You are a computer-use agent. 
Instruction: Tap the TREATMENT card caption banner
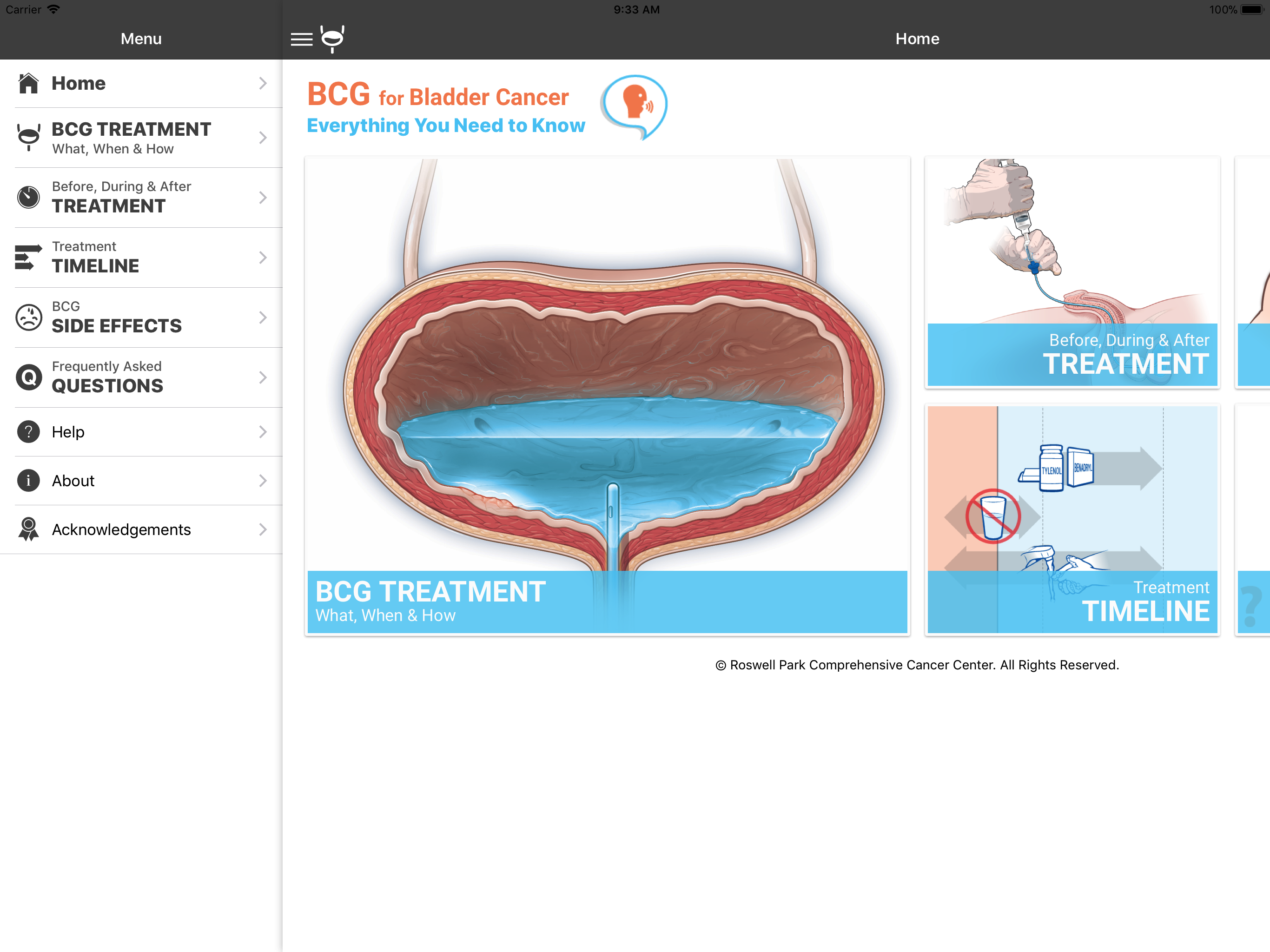point(1072,354)
